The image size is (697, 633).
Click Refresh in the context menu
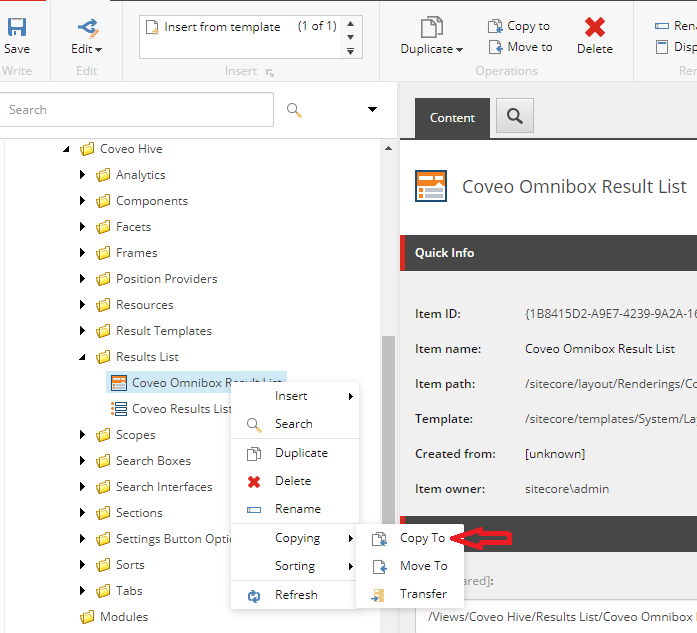point(296,594)
